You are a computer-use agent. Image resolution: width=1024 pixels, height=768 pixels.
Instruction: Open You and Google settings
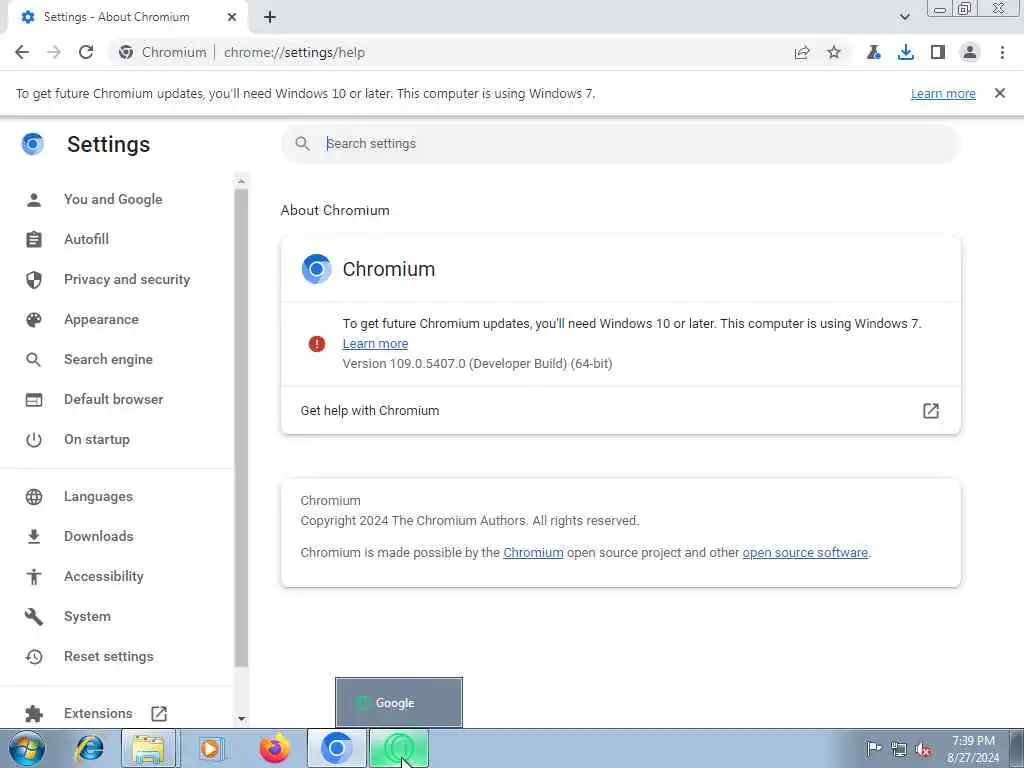pos(113,199)
